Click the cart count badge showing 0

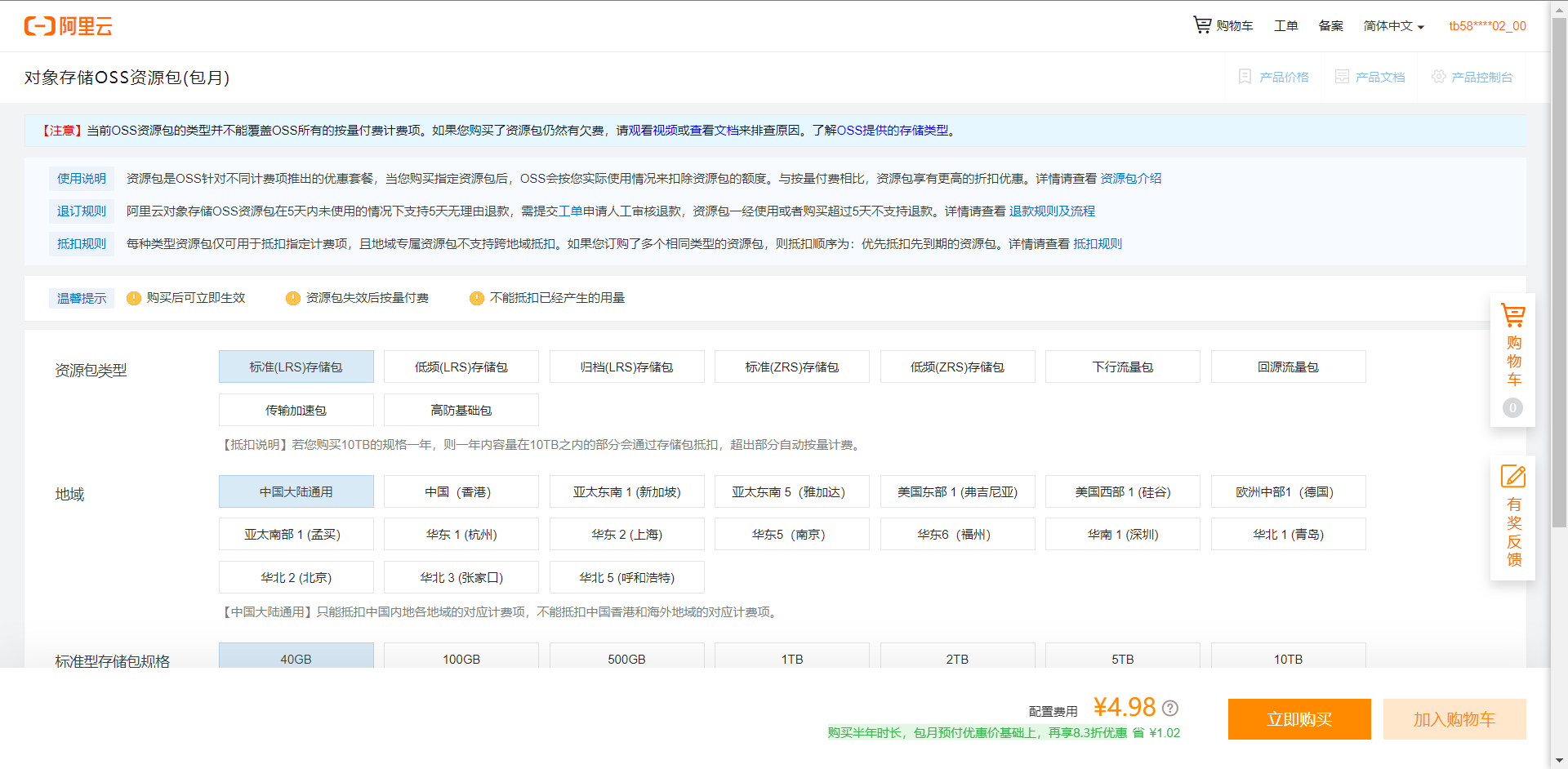coord(1512,407)
